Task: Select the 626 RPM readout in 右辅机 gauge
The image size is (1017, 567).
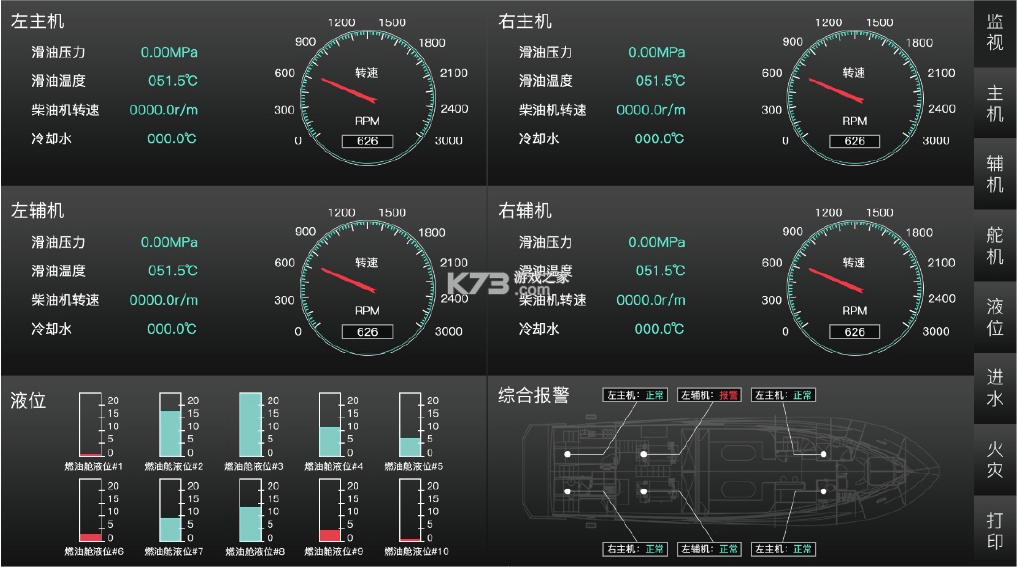Action: tap(855, 332)
